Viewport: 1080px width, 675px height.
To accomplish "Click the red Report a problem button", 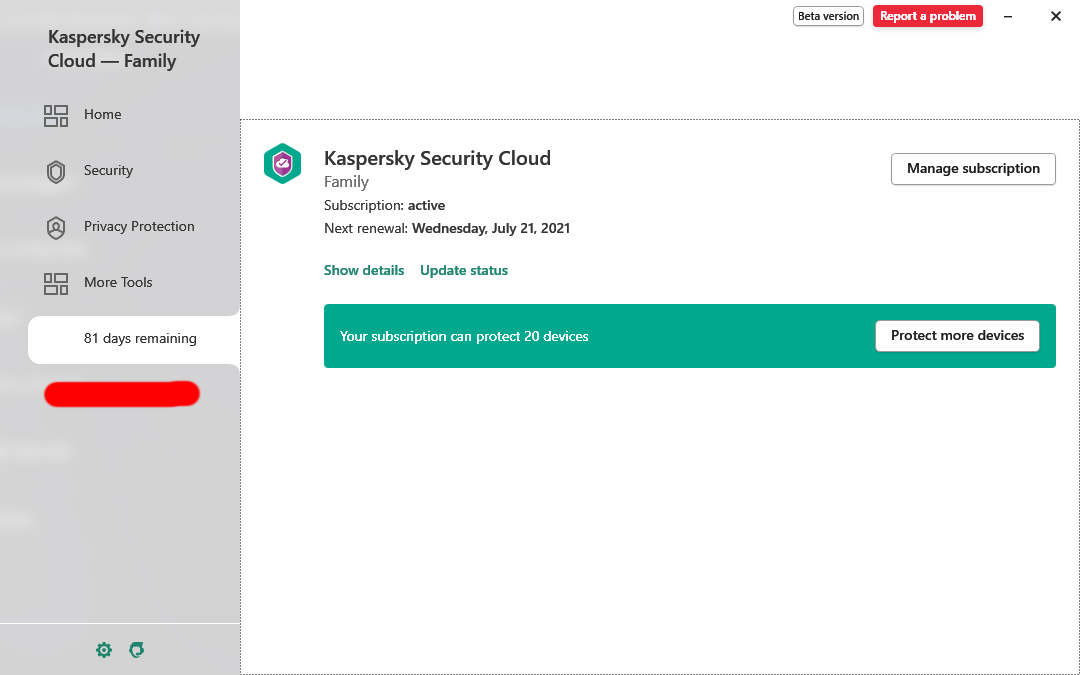I will click(x=927, y=16).
